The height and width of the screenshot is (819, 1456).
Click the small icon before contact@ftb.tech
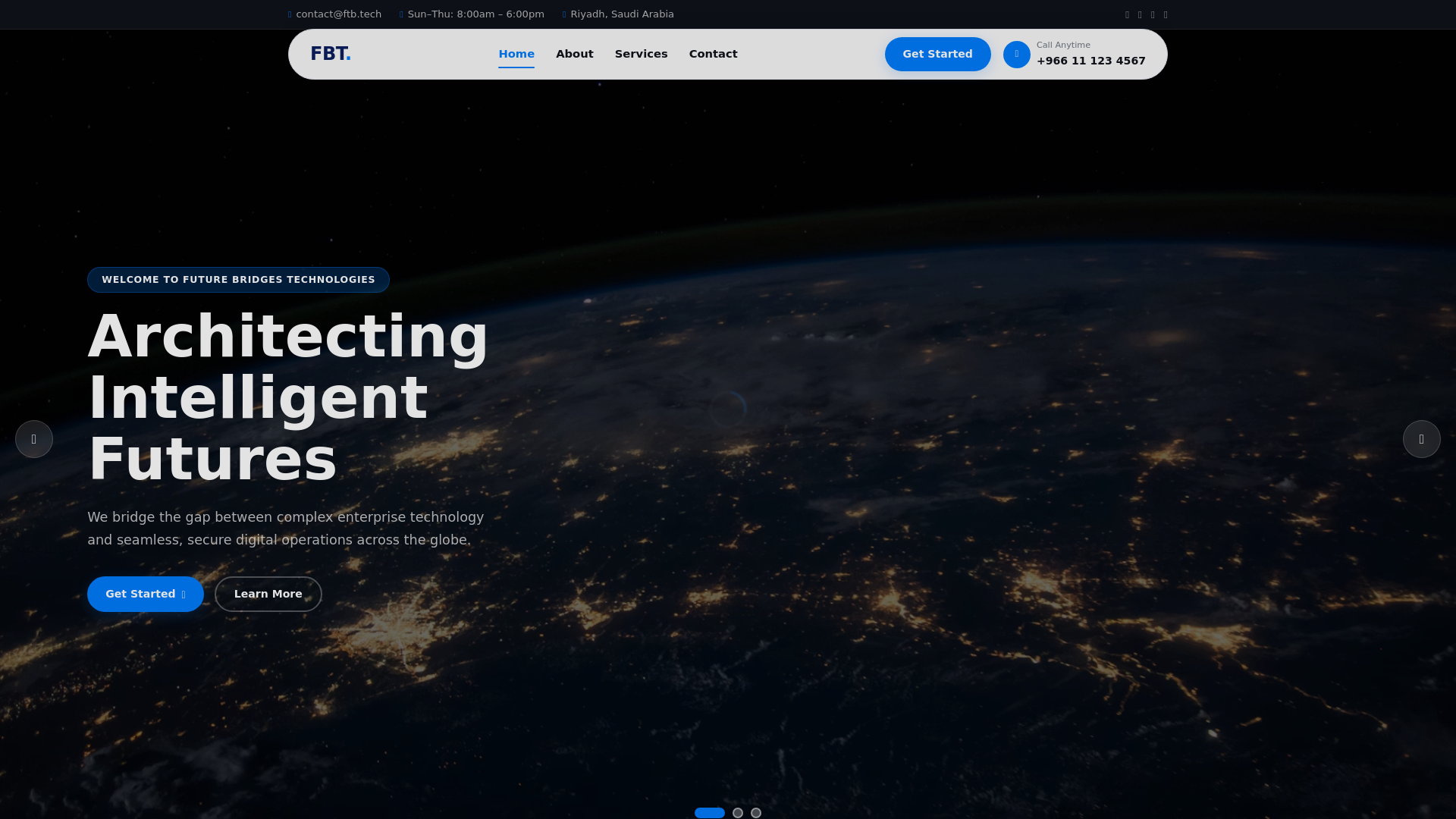pyautogui.click(x=290, y=14)
